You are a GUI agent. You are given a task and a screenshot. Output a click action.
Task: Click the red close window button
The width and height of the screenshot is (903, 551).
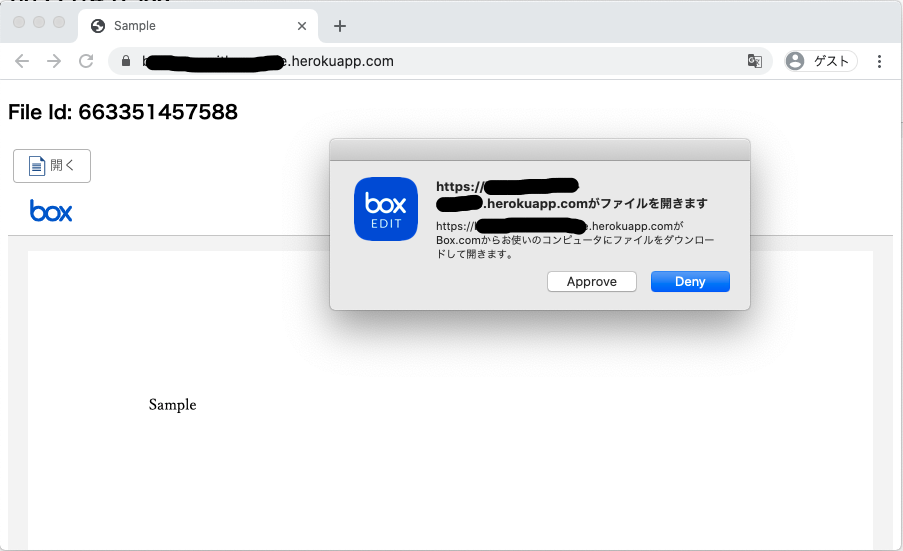point(19,22)
